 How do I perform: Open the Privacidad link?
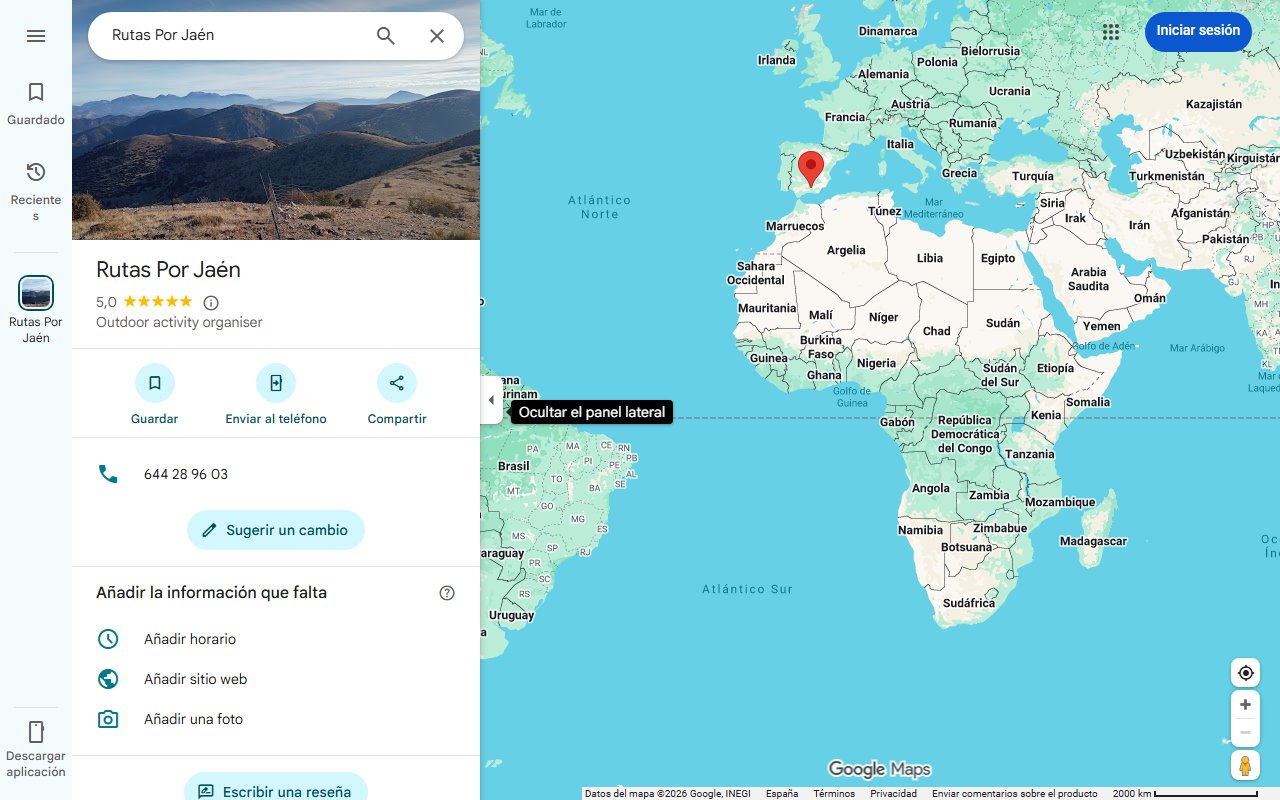click(893, 792)
